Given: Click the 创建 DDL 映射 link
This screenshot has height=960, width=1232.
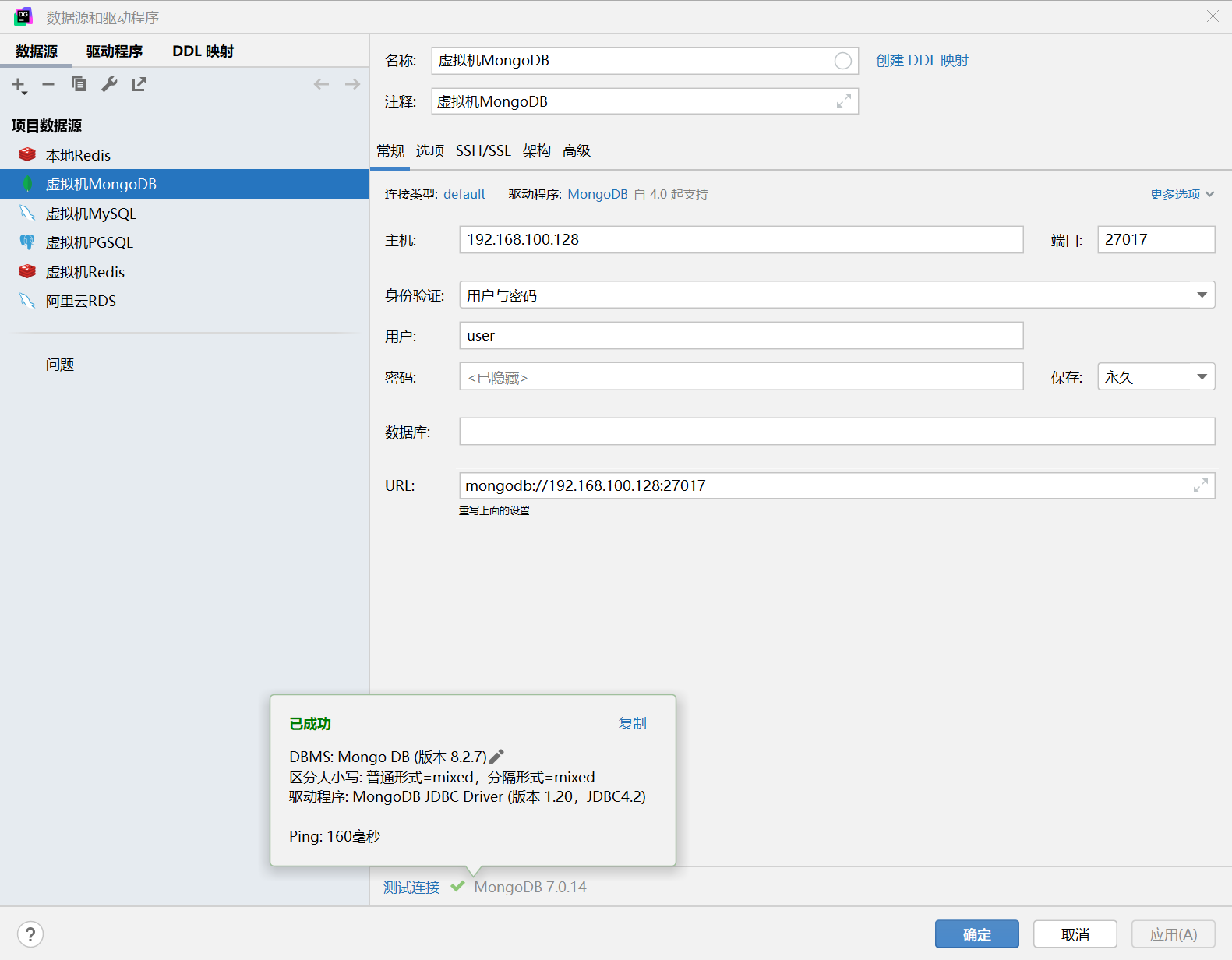Looking at the screenshot, I should [x=922, y=61].
